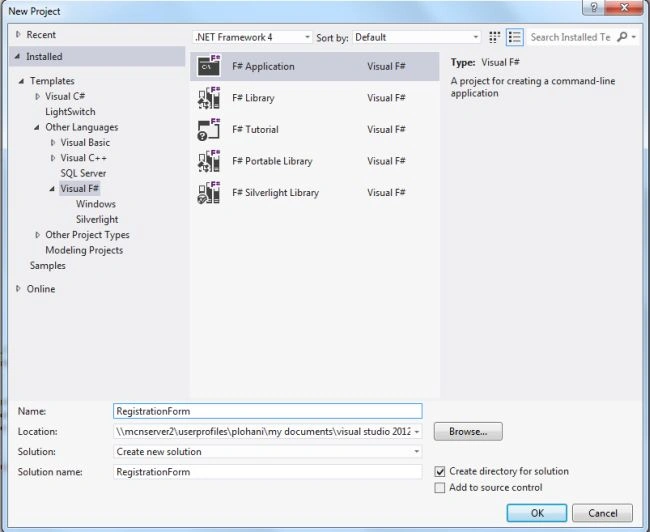The height and width of the screenshot is (532, 650).
Task: Click 'Visual F#' label on Silverlight Library row
Action: pyautogui.click(x=386, y=192)
